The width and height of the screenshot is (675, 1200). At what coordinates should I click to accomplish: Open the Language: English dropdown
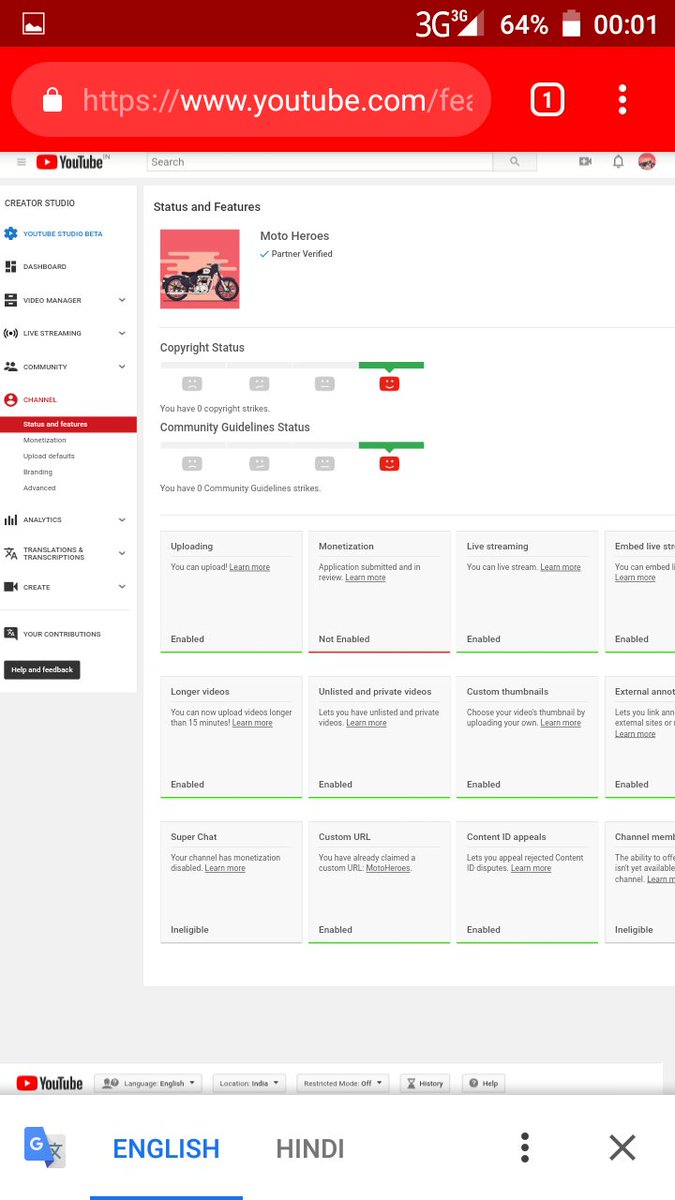click(148, 1083)
